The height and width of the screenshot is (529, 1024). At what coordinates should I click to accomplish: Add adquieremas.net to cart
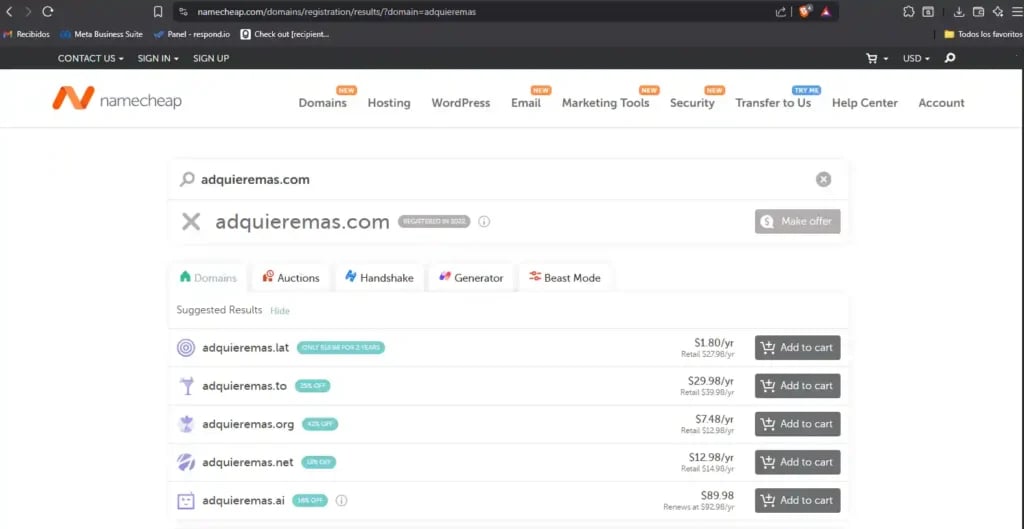(x=797, y=462)
